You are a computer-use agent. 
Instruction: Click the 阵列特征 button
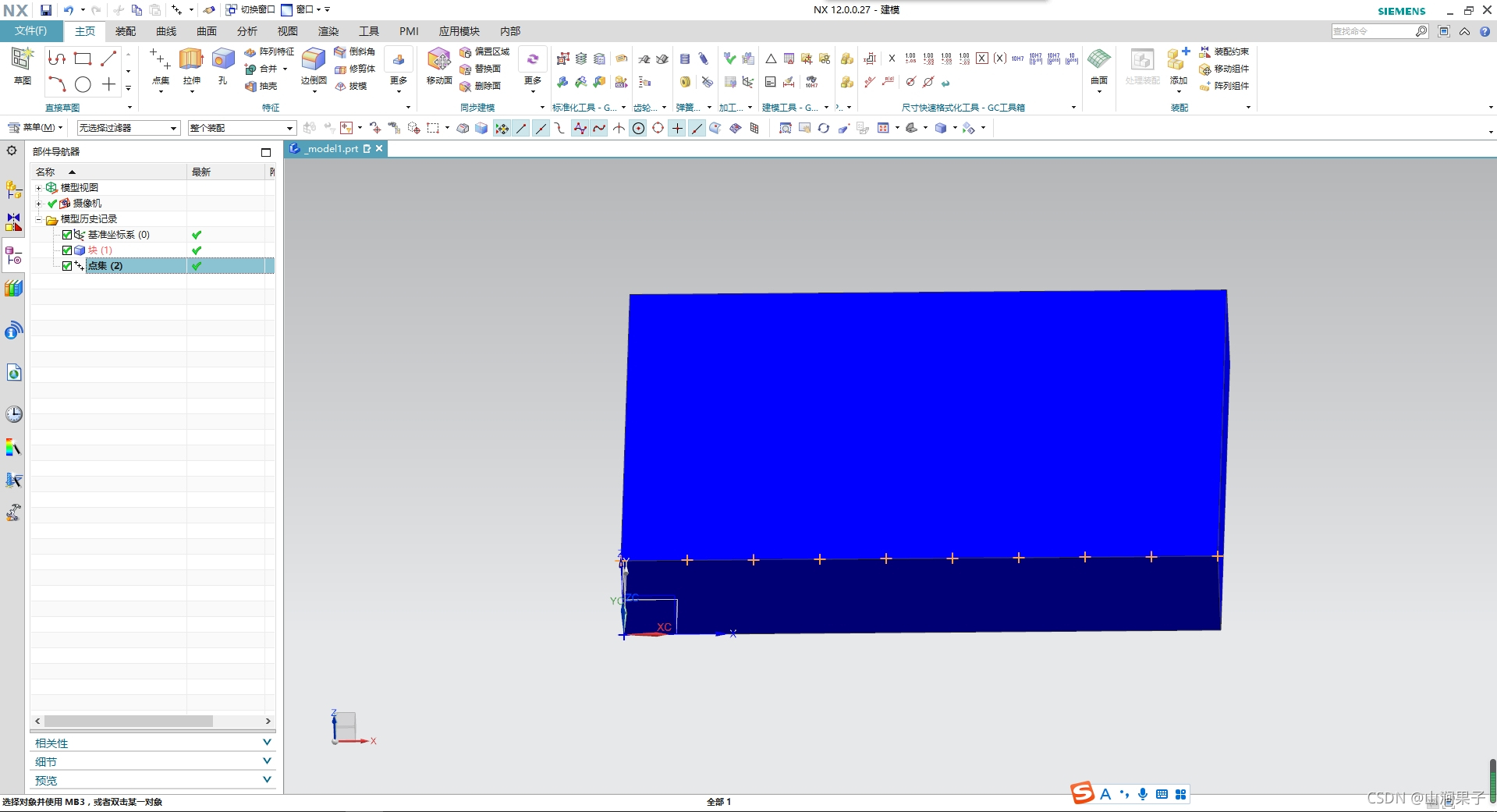coord(269,51)
